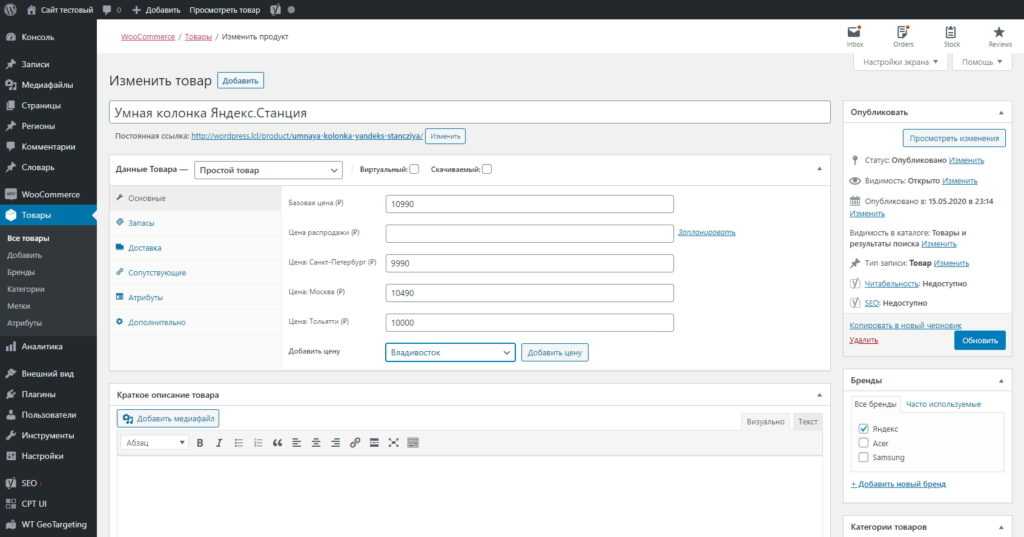Viewport: 1024px width, 537px height.
Task: Open WooCommerce in the sidebar menu
Action: click(48, 195)
